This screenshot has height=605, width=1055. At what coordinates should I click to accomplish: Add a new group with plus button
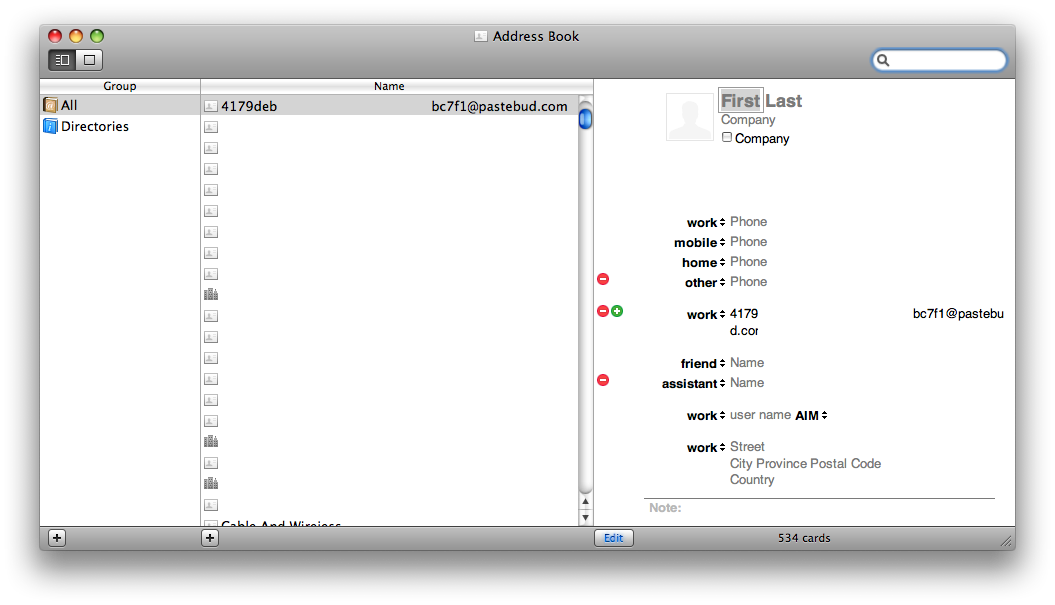[x=57, y=538]
